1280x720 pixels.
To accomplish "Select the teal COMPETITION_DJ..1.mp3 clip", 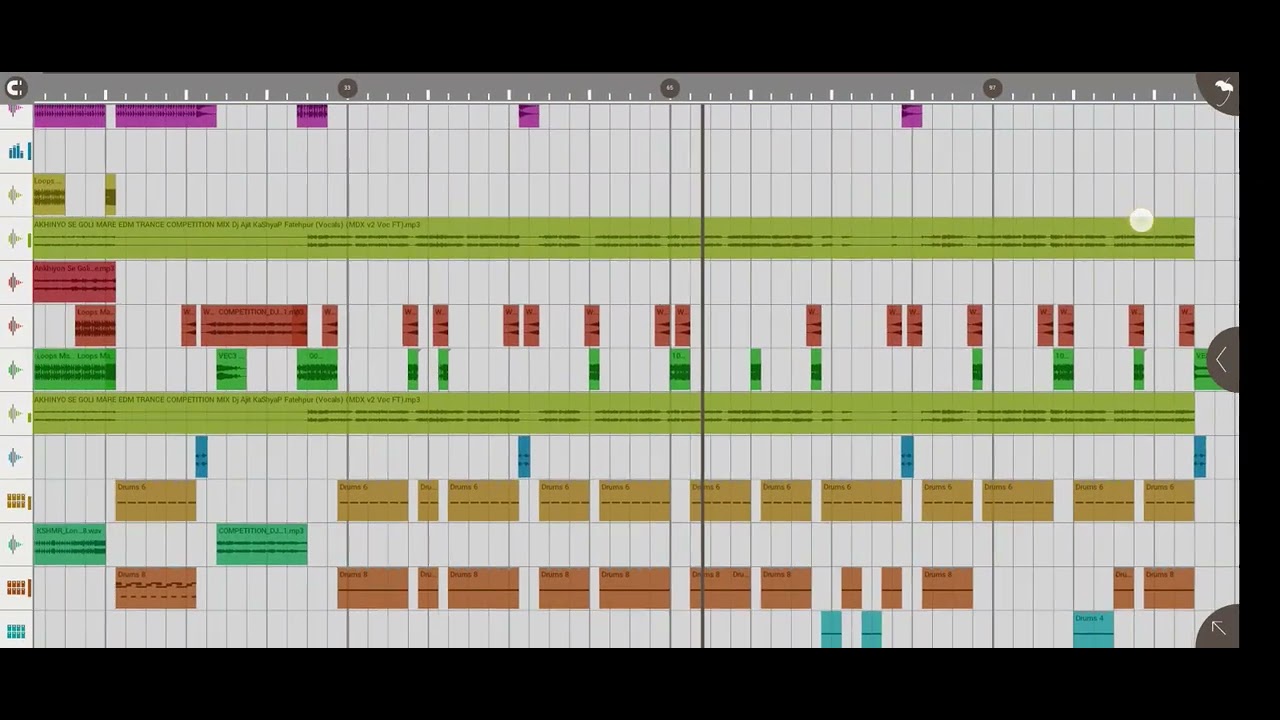I will tap(262, 544).
